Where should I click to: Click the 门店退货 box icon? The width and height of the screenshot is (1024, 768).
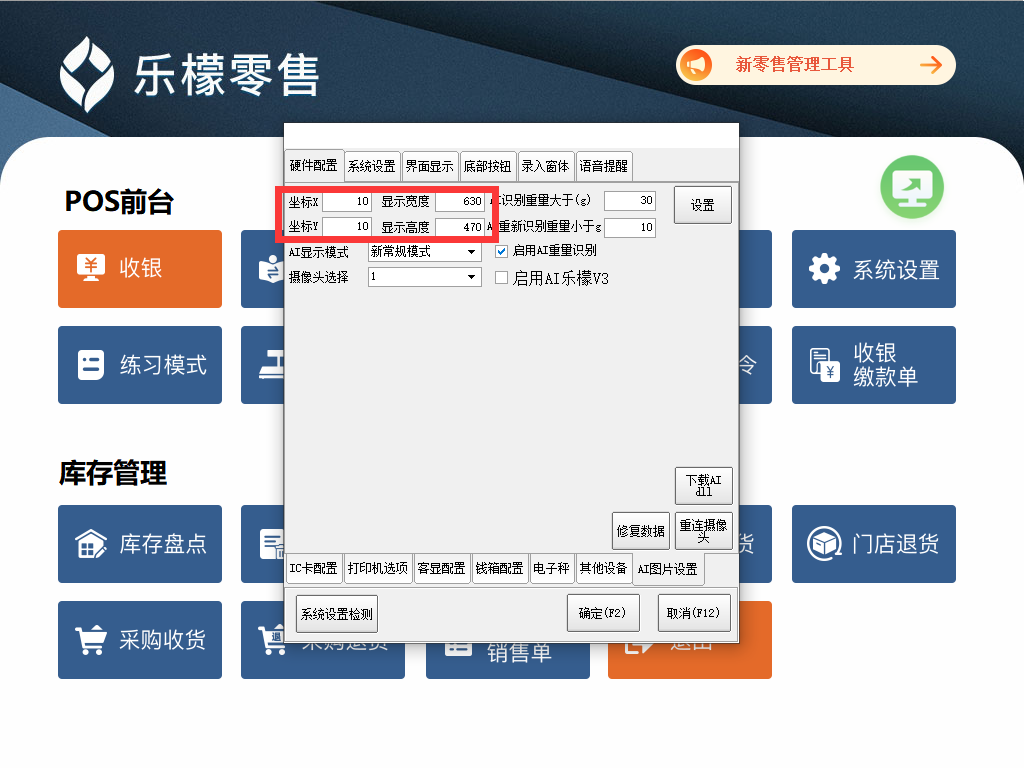point(824,544)
